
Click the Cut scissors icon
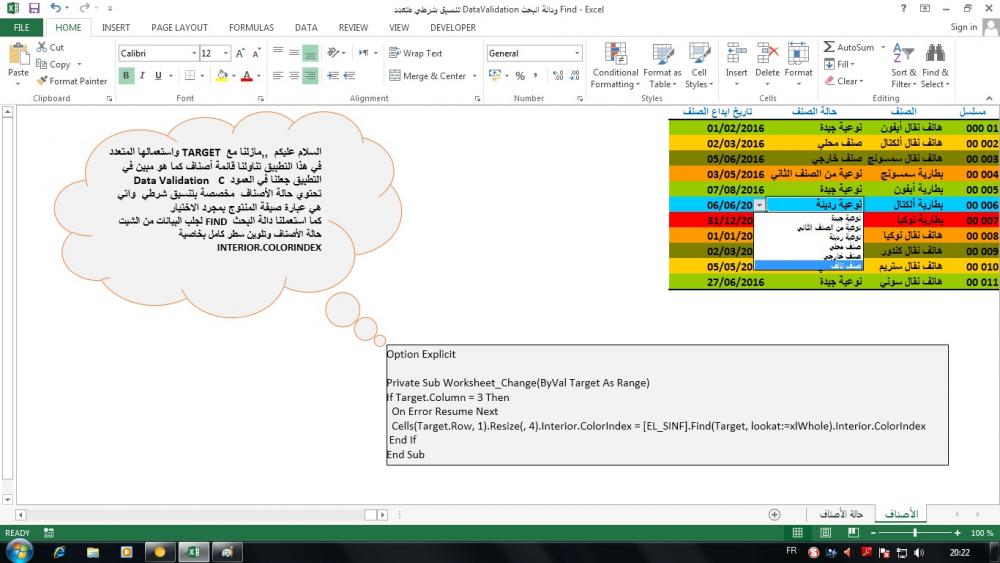tap(42, 47)
